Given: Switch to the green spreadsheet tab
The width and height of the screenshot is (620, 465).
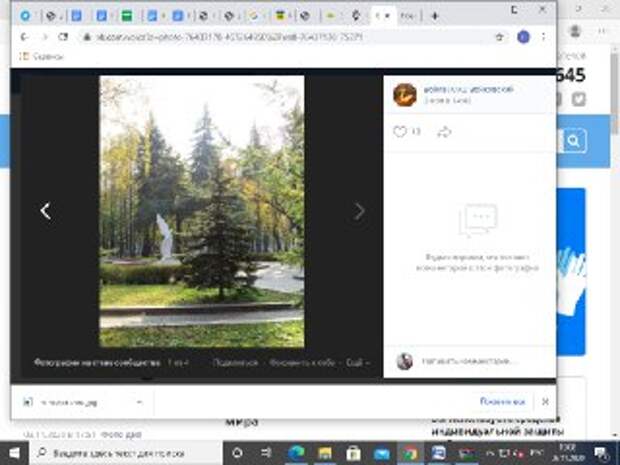Looking at the screenshot, I should (127, 16).
